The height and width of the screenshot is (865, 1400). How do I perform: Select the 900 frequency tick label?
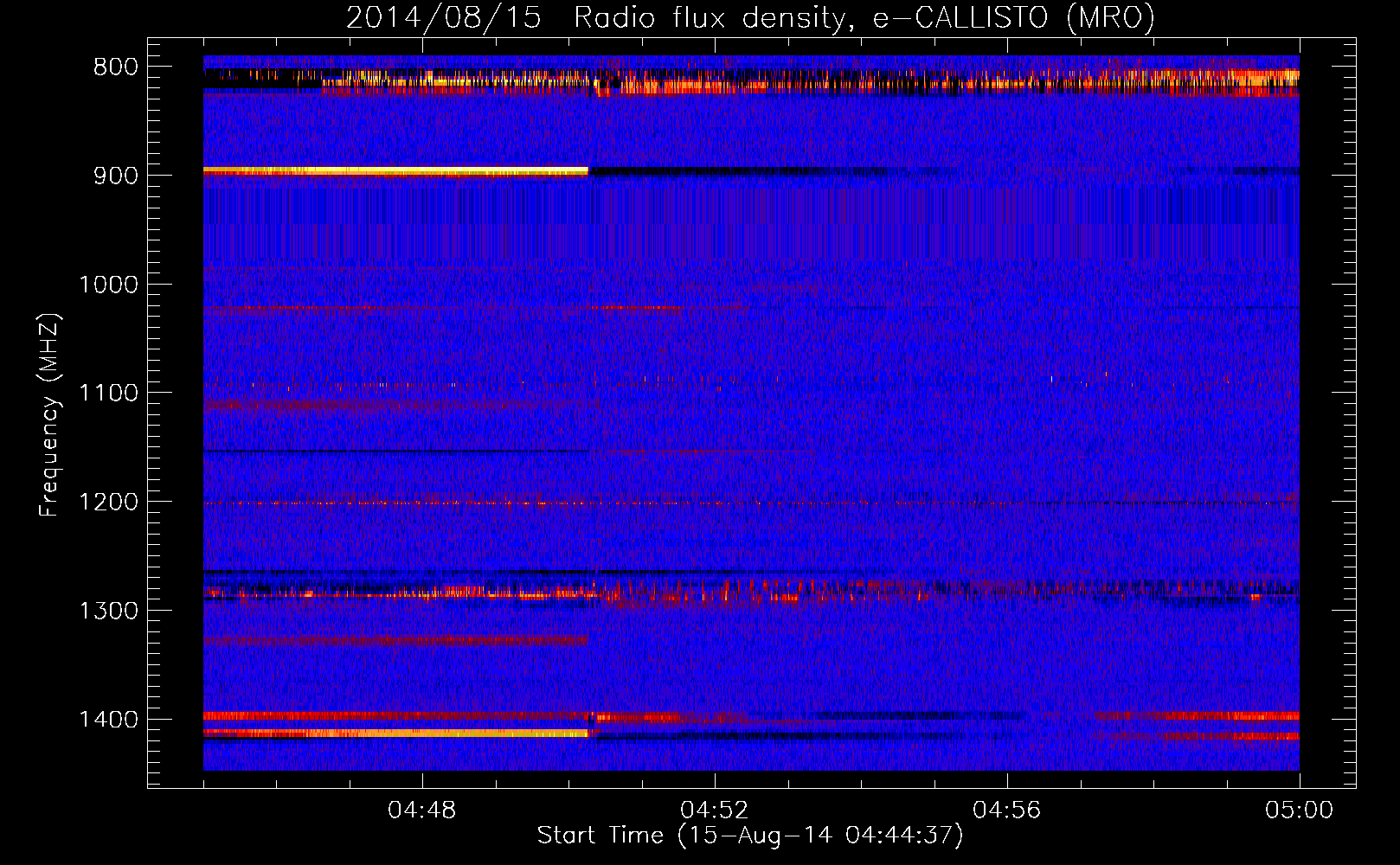pyautogui.click(x=116, y=176)
